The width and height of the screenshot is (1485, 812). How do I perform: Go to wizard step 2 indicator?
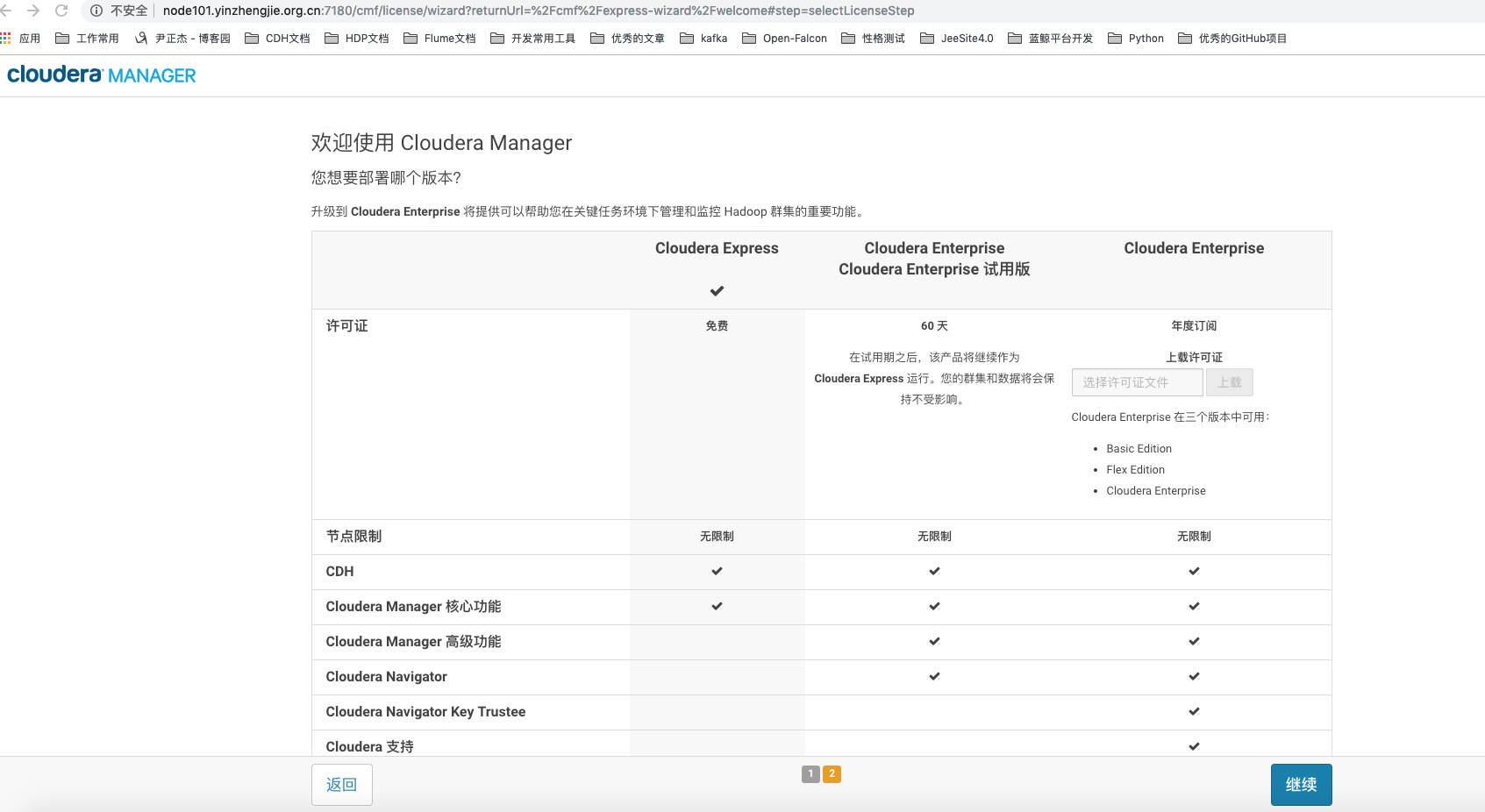[x=832, y=774]
